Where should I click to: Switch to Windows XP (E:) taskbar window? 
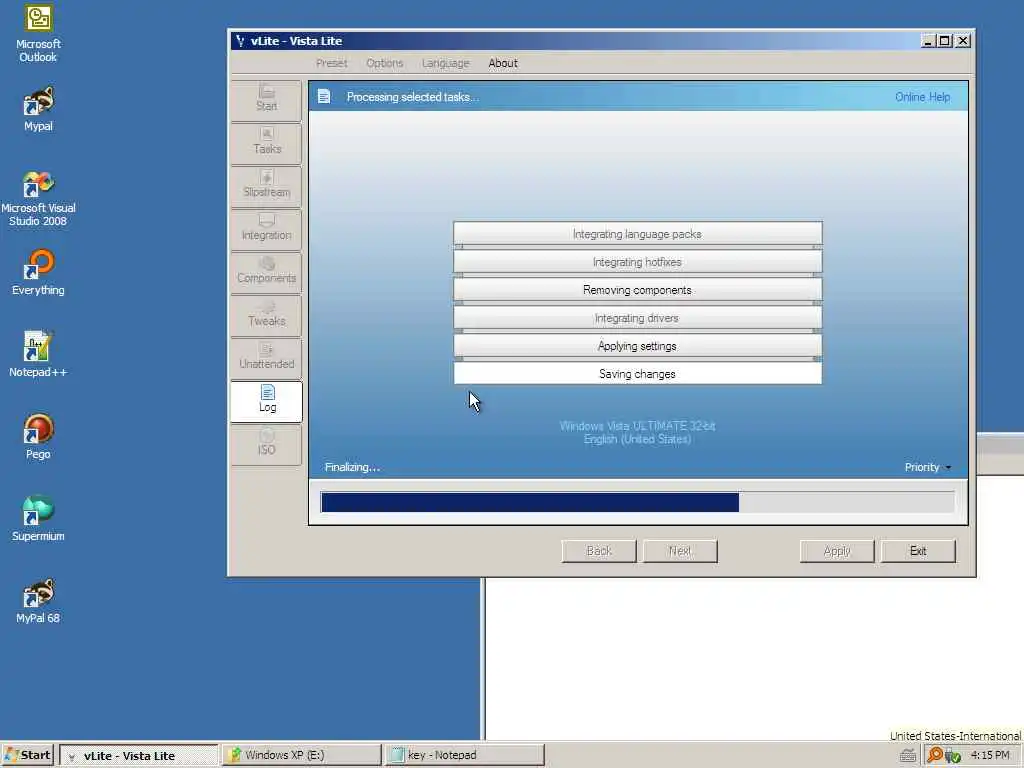click(x=301, y=756)
